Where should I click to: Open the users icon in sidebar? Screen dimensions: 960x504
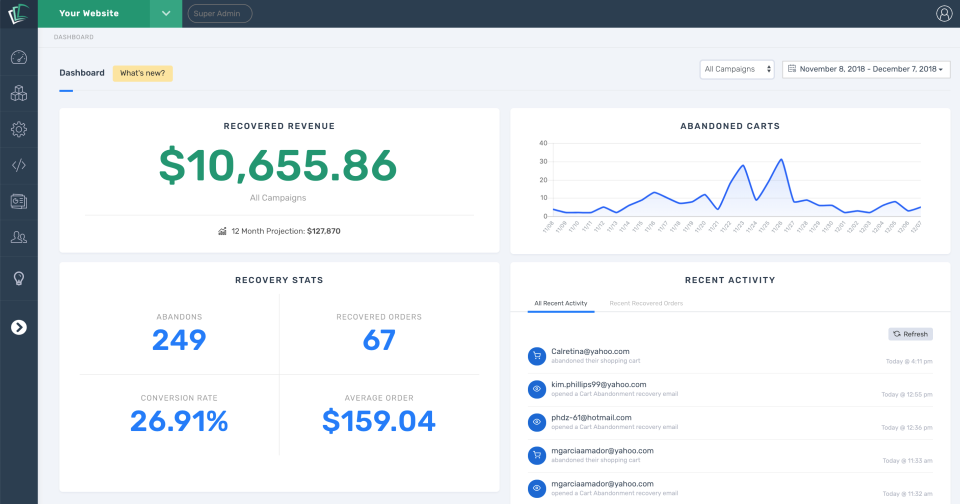tap(18, 238)
